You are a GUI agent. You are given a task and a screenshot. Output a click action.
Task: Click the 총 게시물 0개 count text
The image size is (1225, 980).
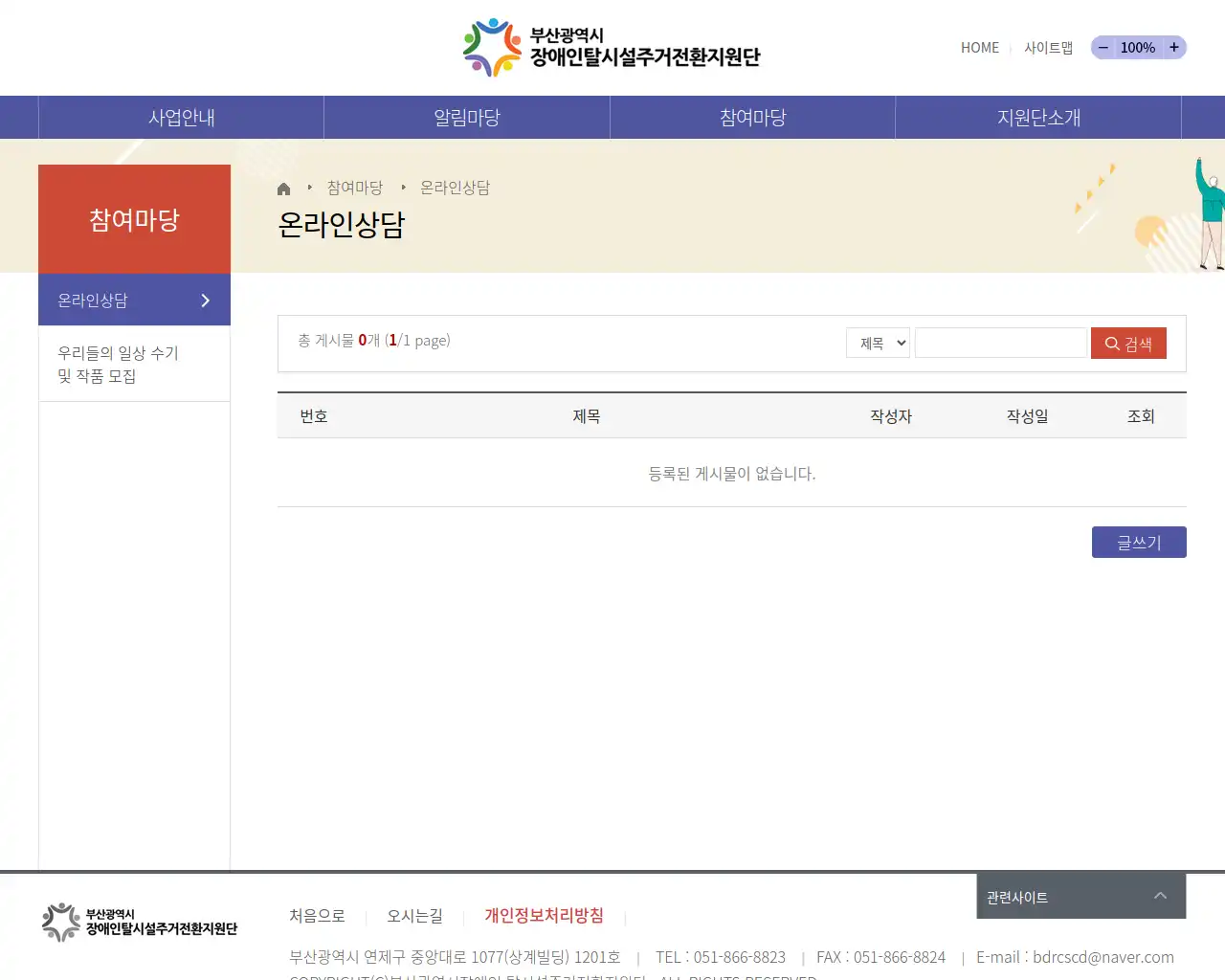pyautogui.click(x=339, y=341)
